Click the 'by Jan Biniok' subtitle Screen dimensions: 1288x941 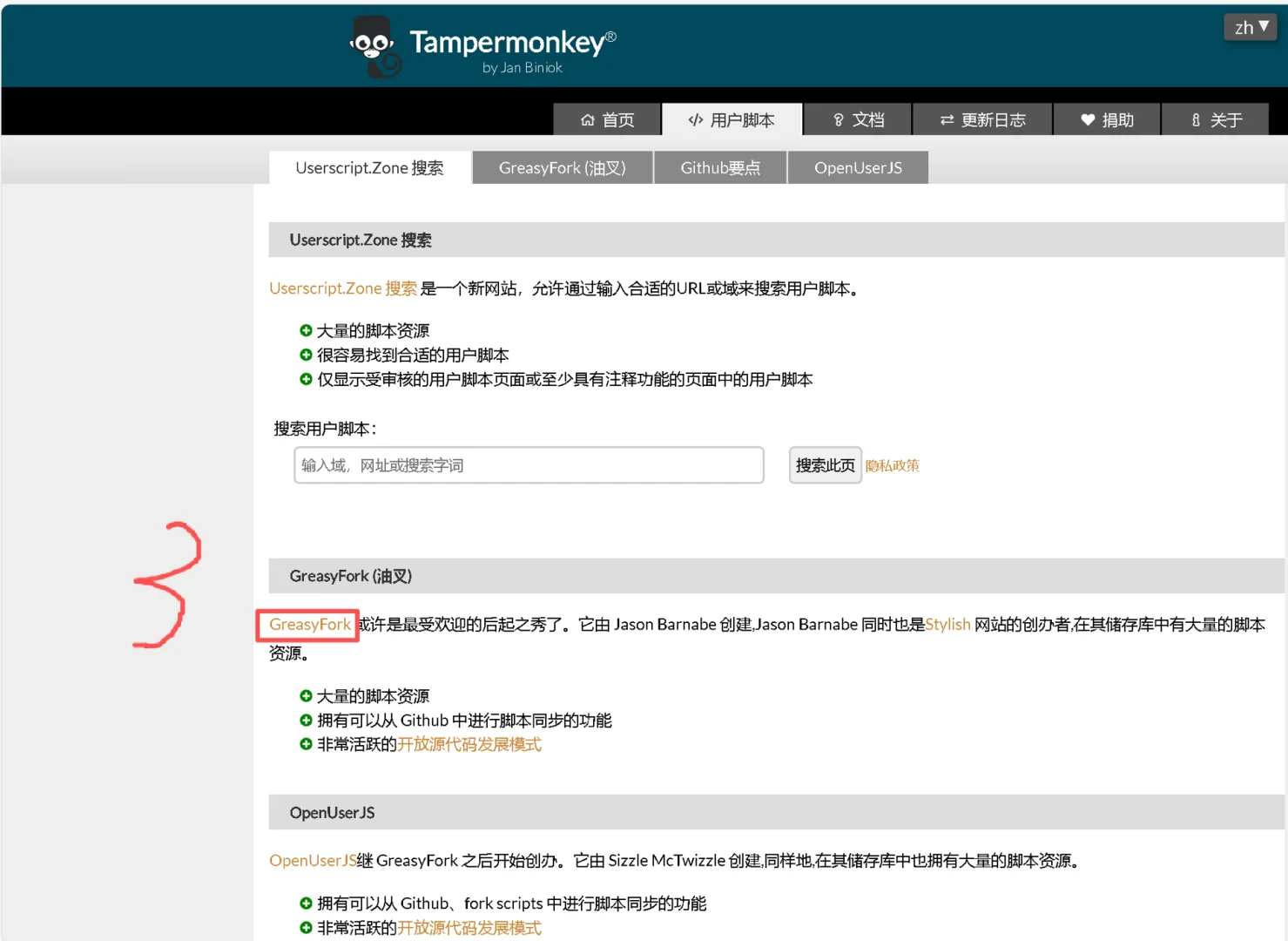click(523, 68)
